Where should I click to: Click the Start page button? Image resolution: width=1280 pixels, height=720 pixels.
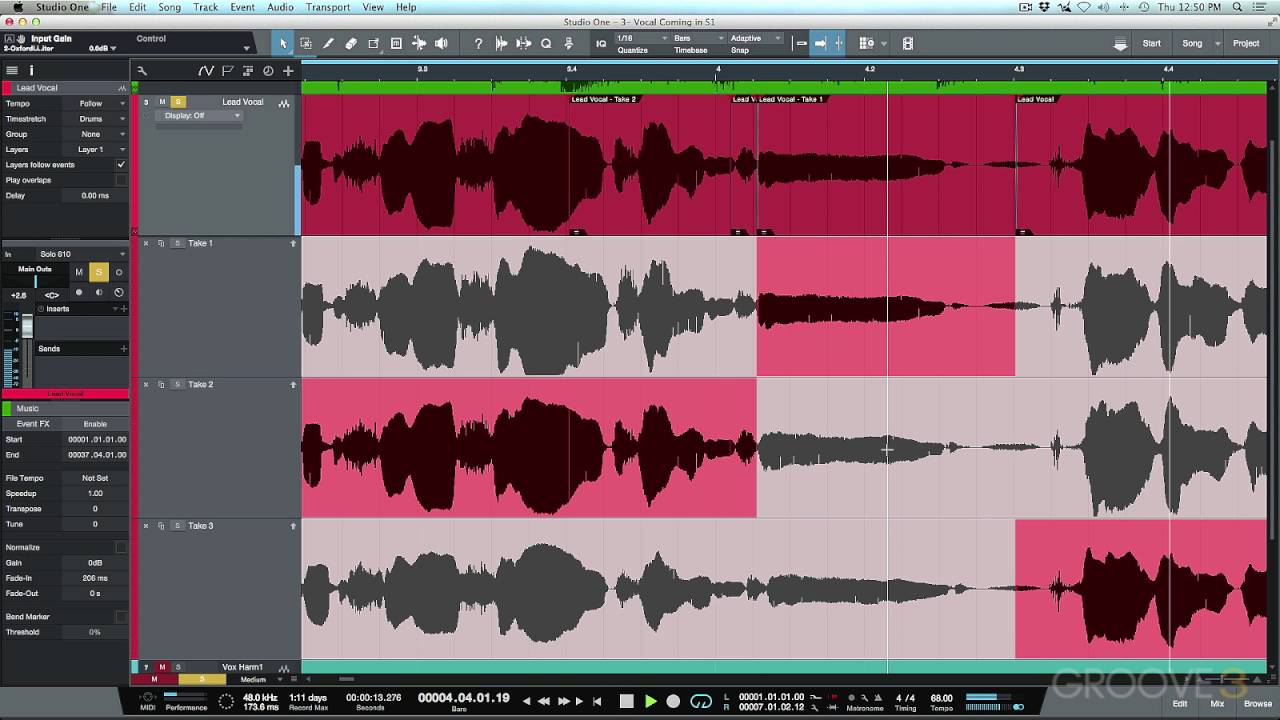(x=1152, y=43)
